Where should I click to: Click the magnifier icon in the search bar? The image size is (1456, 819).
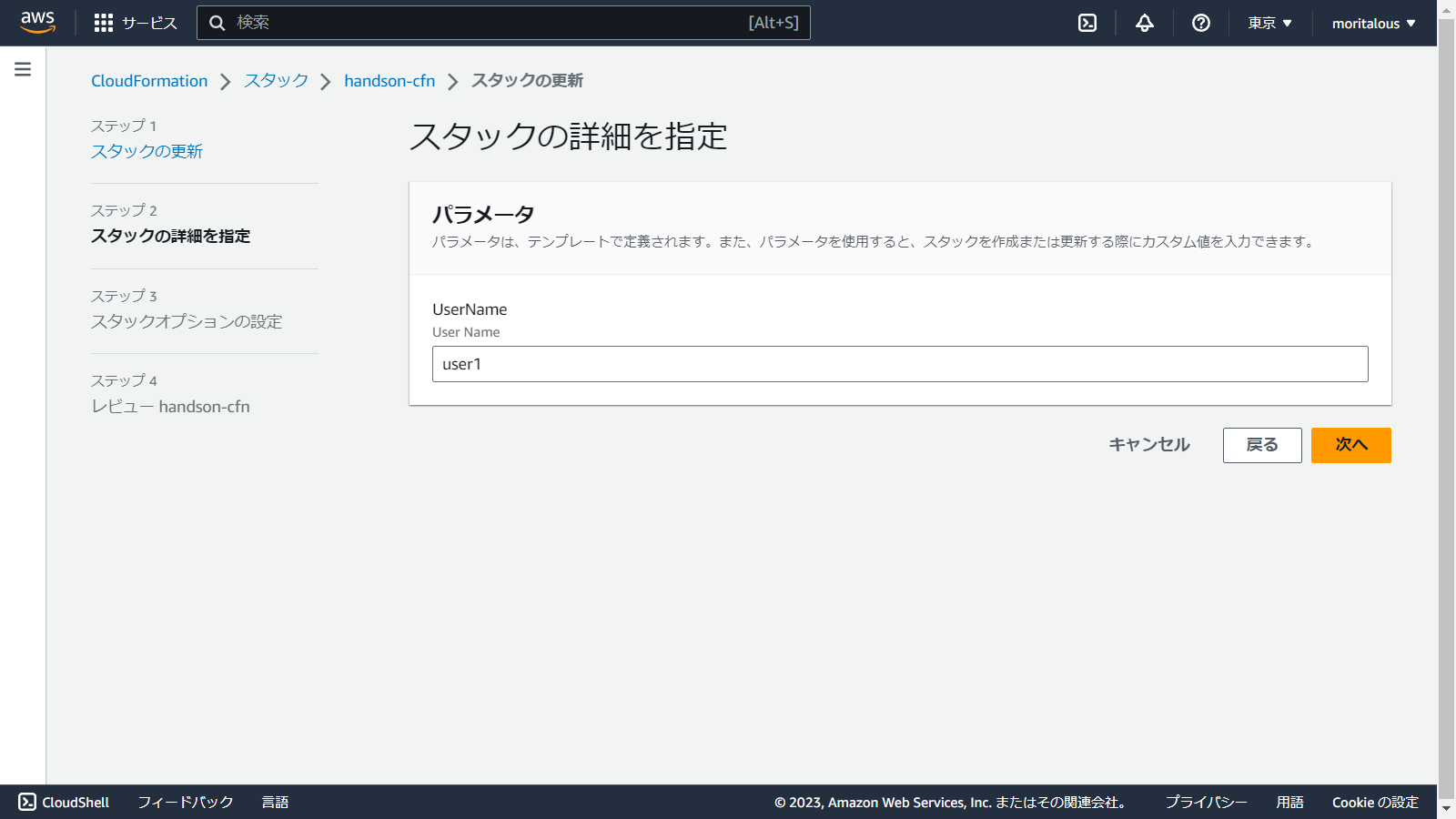click(217, 23)
